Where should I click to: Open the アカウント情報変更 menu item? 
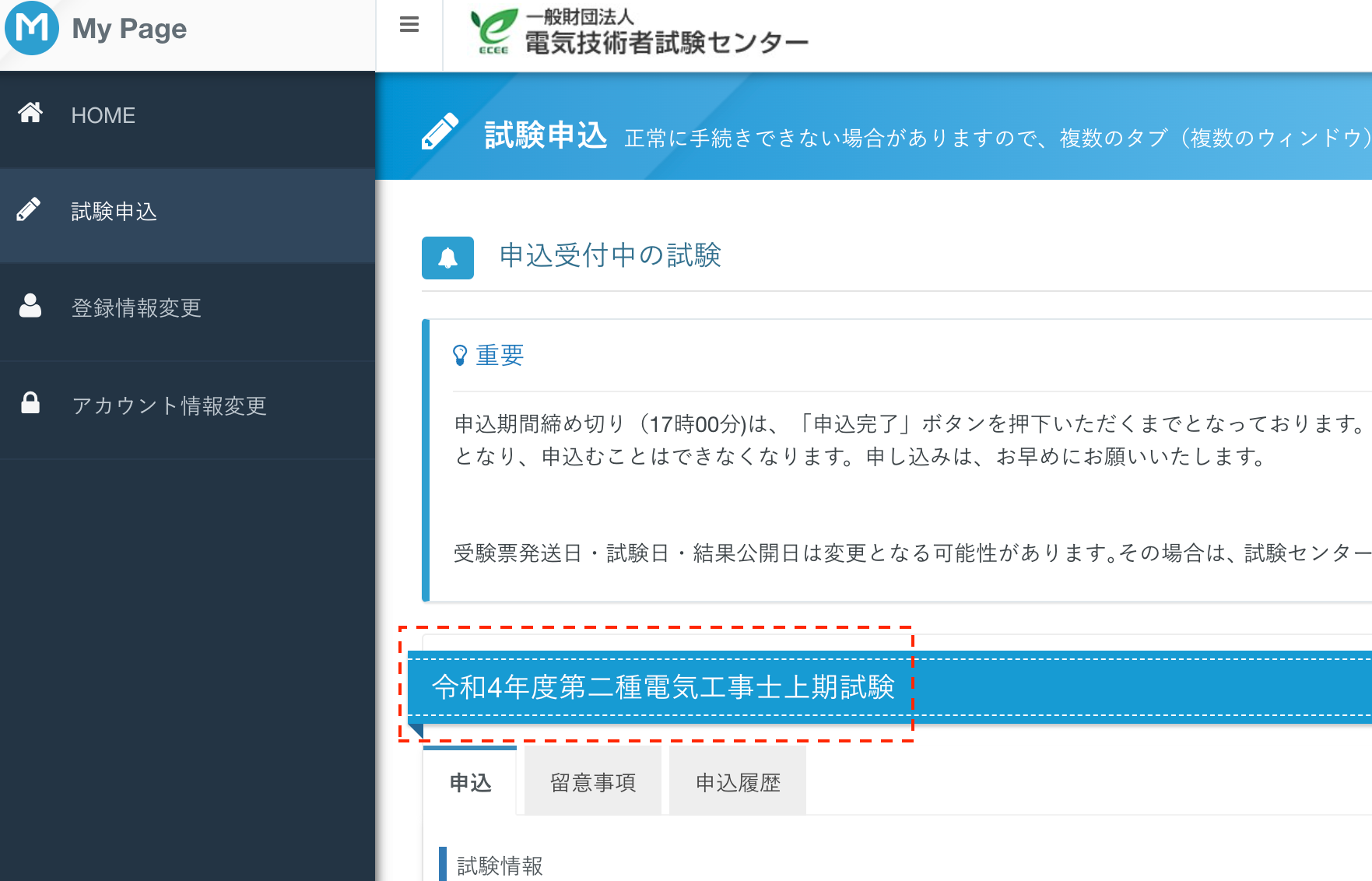click(x=169, y=405)
